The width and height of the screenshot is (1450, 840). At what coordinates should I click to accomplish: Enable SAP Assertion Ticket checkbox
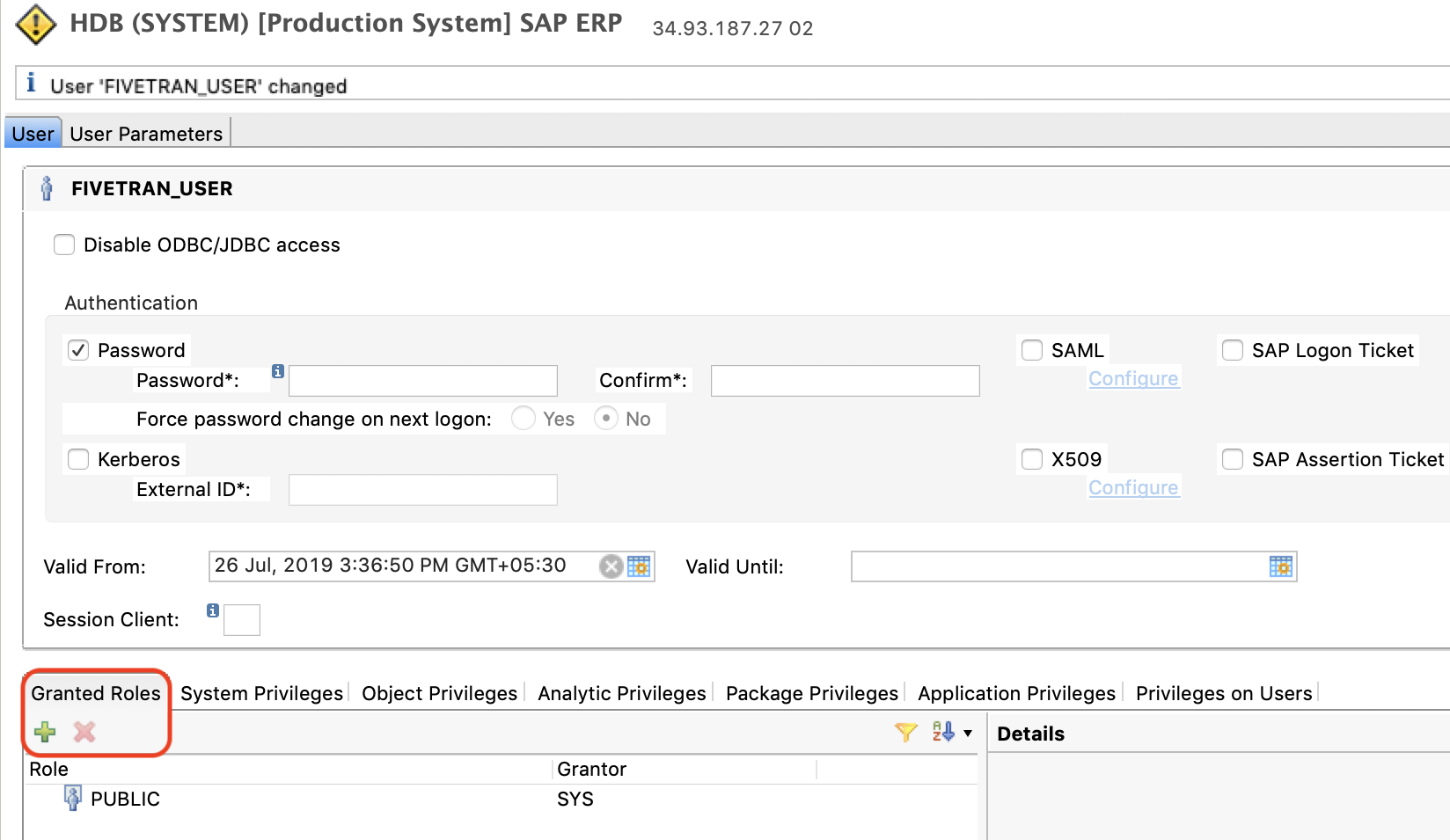1233,459
